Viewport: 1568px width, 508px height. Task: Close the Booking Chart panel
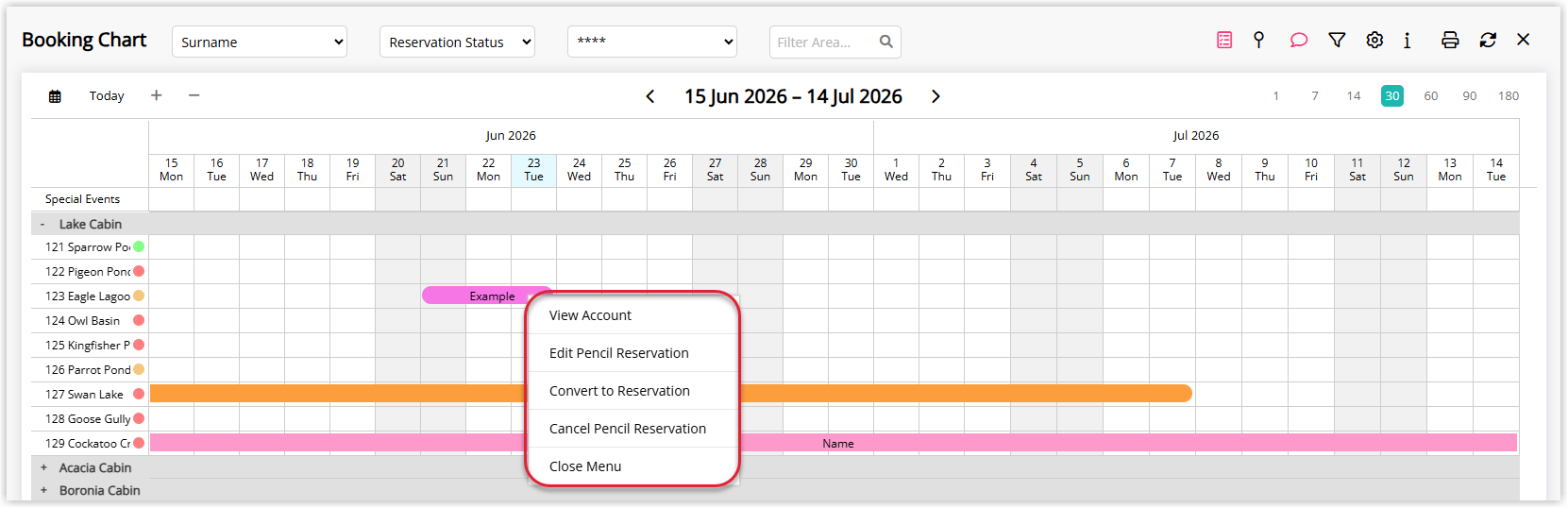coord(1523,40)
